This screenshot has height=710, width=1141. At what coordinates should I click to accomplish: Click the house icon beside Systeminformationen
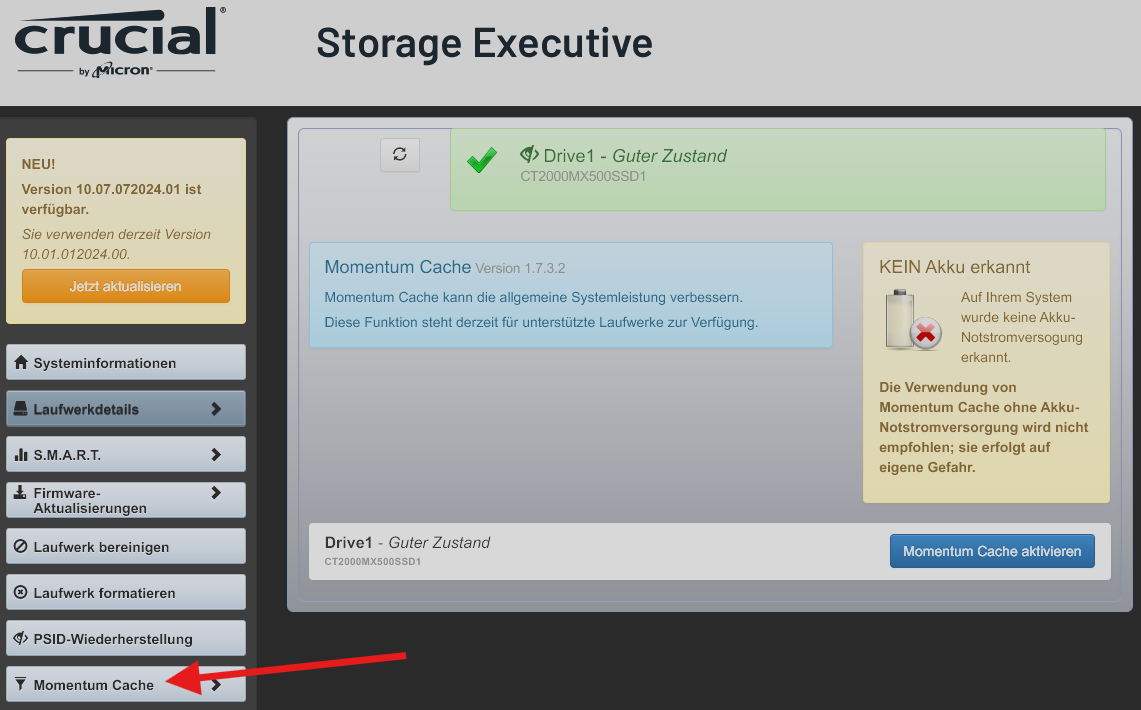[x=21, y=363]
